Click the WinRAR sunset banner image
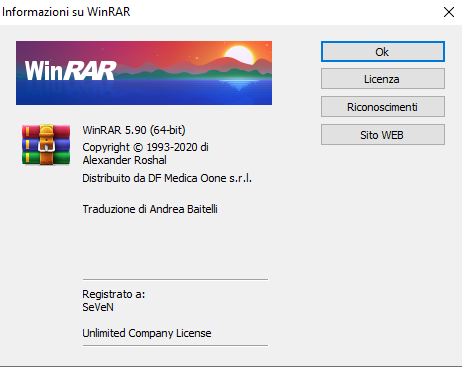This screenshot has height=367, width=462. (x=144, y=73)
